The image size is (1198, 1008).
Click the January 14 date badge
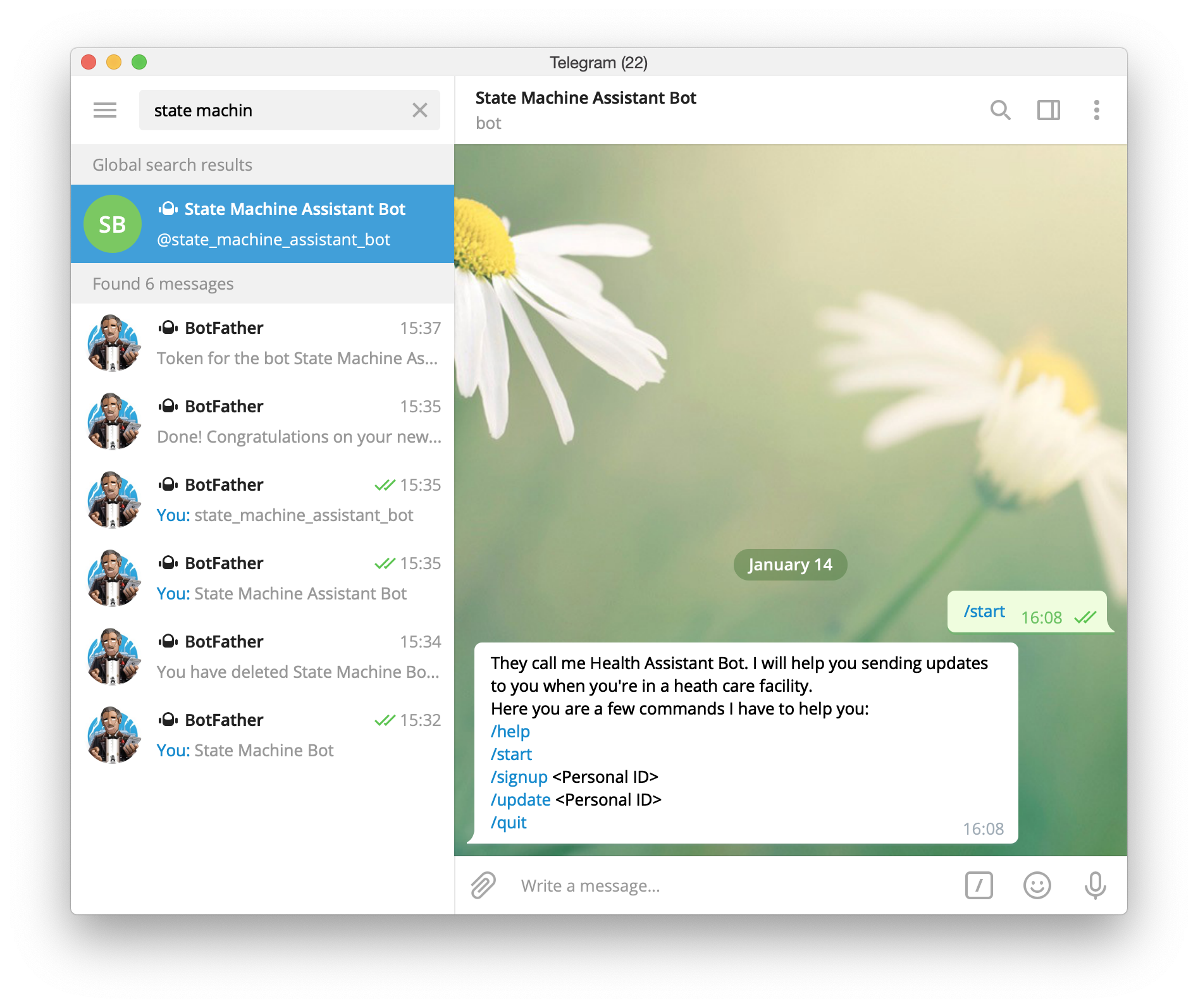click(790, 565)
